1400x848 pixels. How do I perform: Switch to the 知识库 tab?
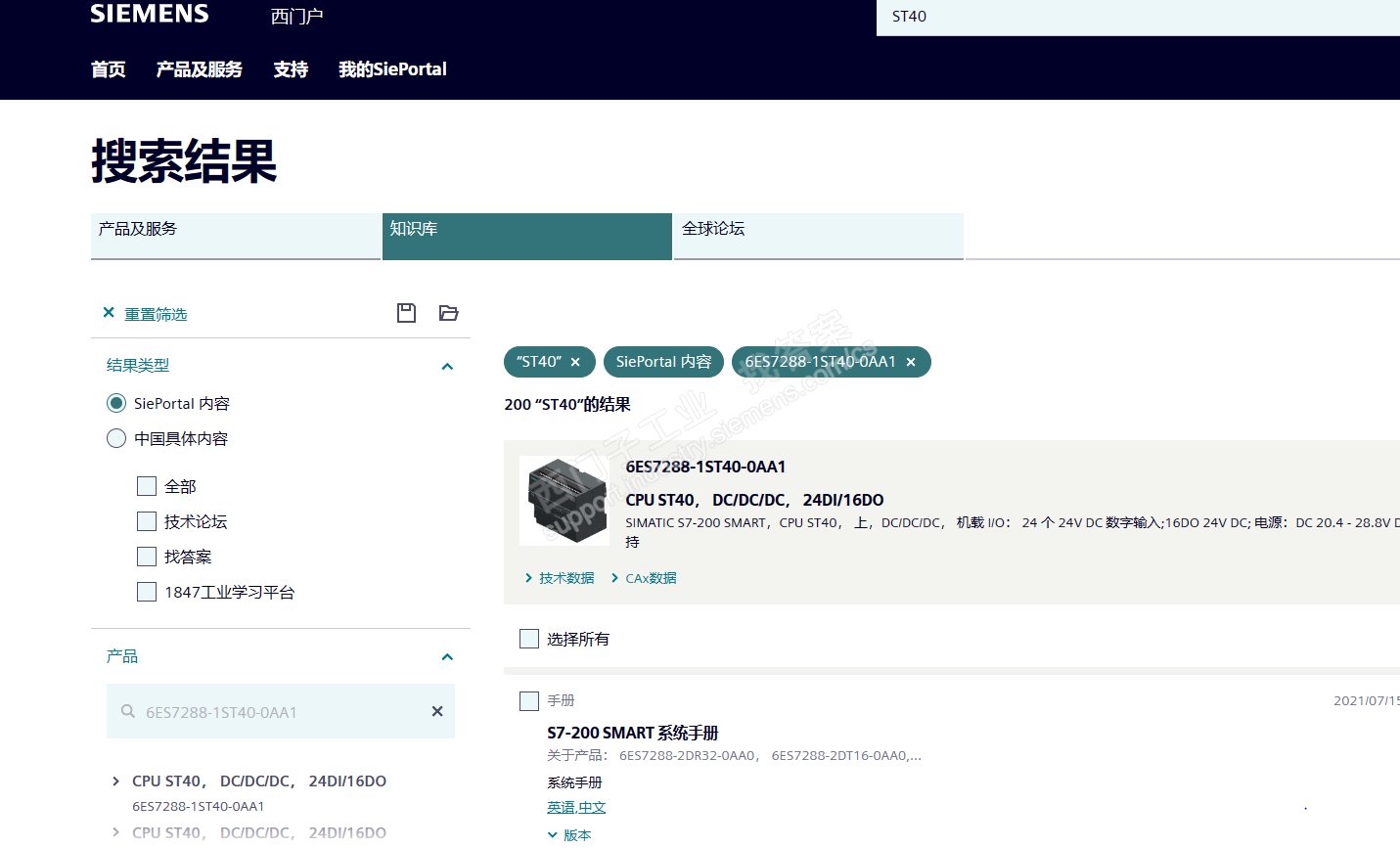point(527,237)
